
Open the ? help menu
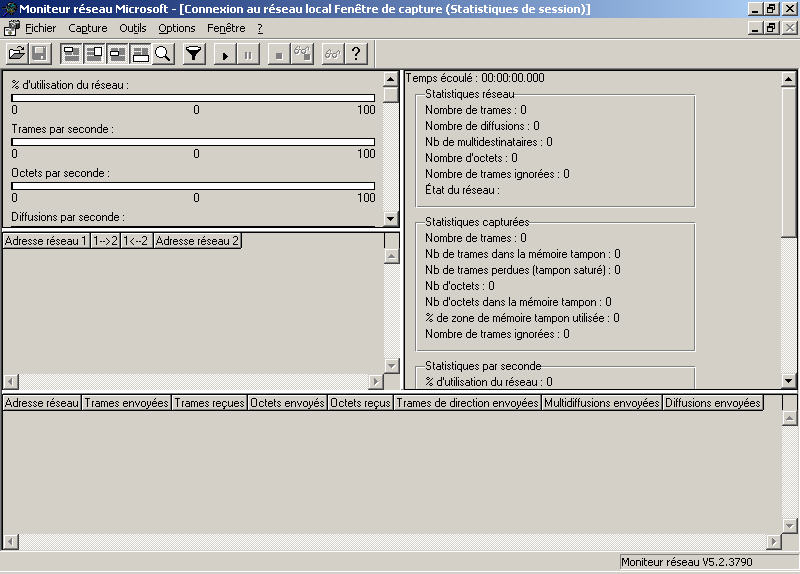point(260,28)
